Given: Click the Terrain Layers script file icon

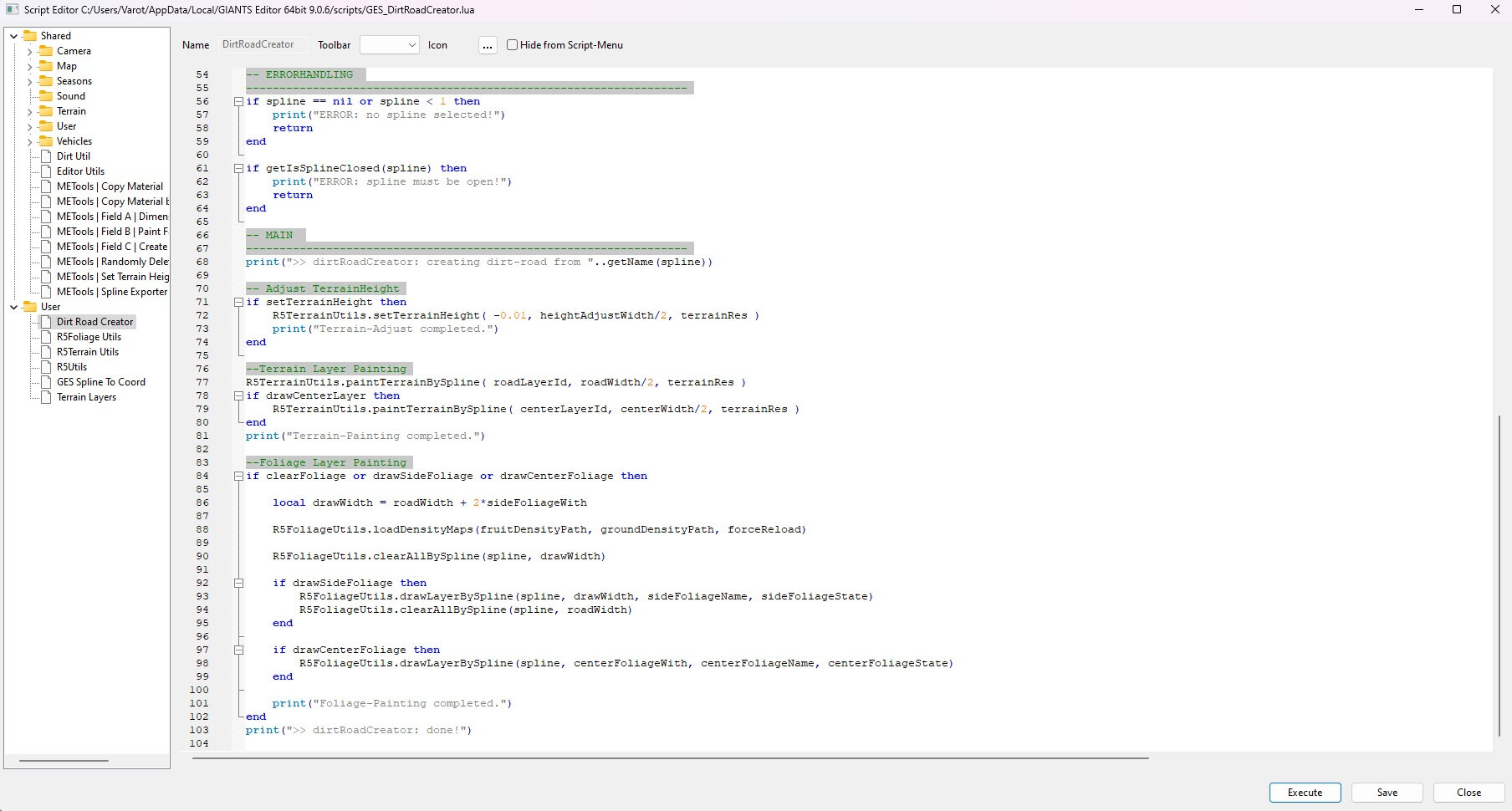Looking at the screenshot, I should [46, 397].
